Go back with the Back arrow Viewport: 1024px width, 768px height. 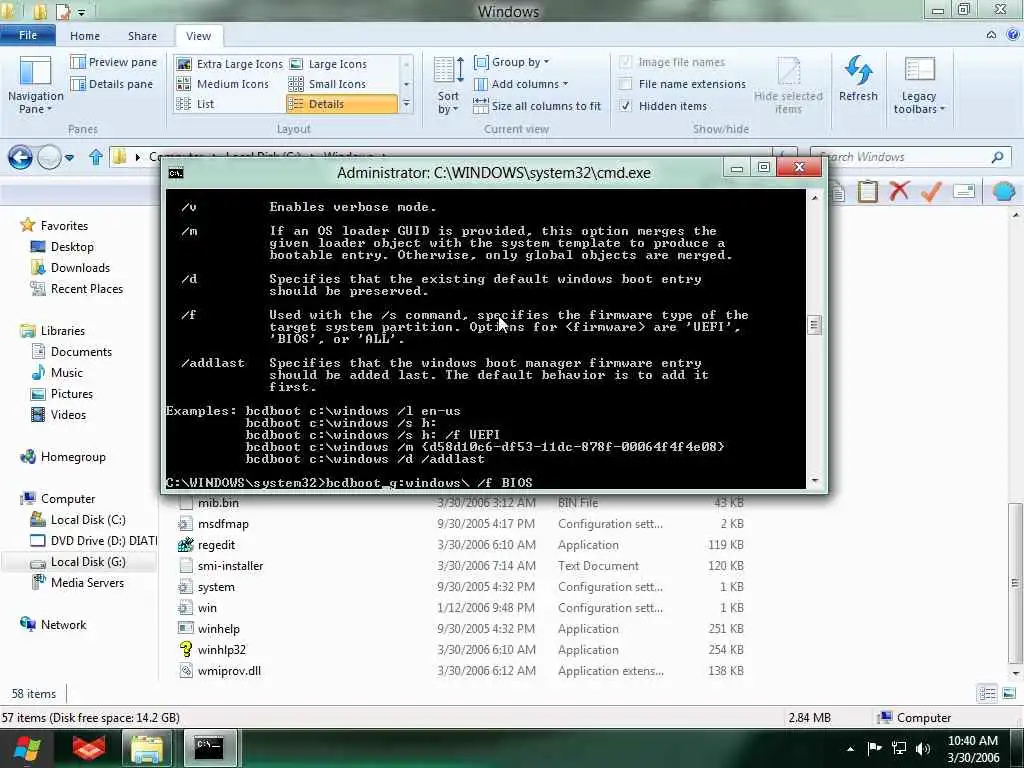tap(20, 157)
